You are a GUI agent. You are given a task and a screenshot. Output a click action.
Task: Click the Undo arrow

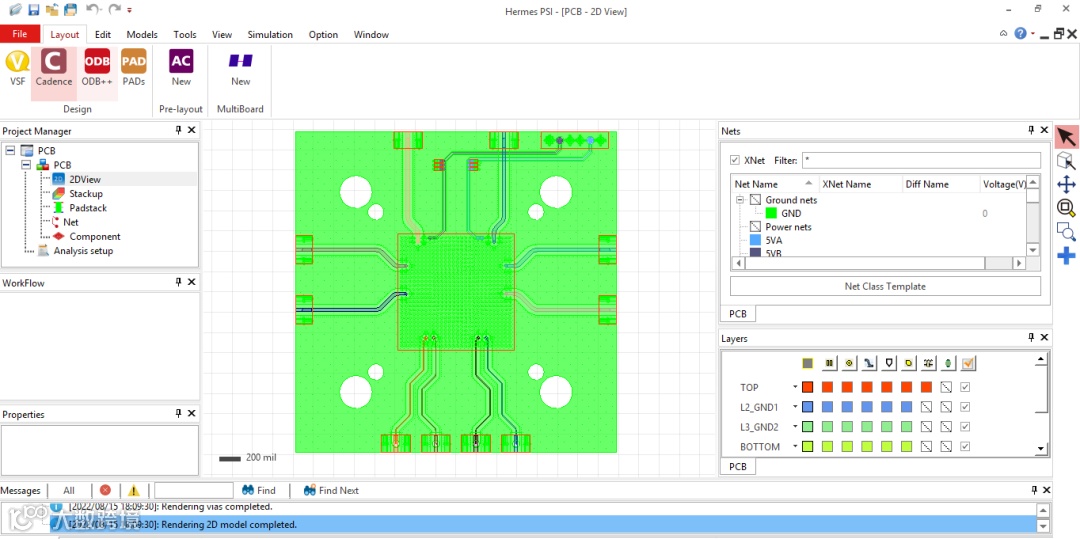click(x=93, y=10)
